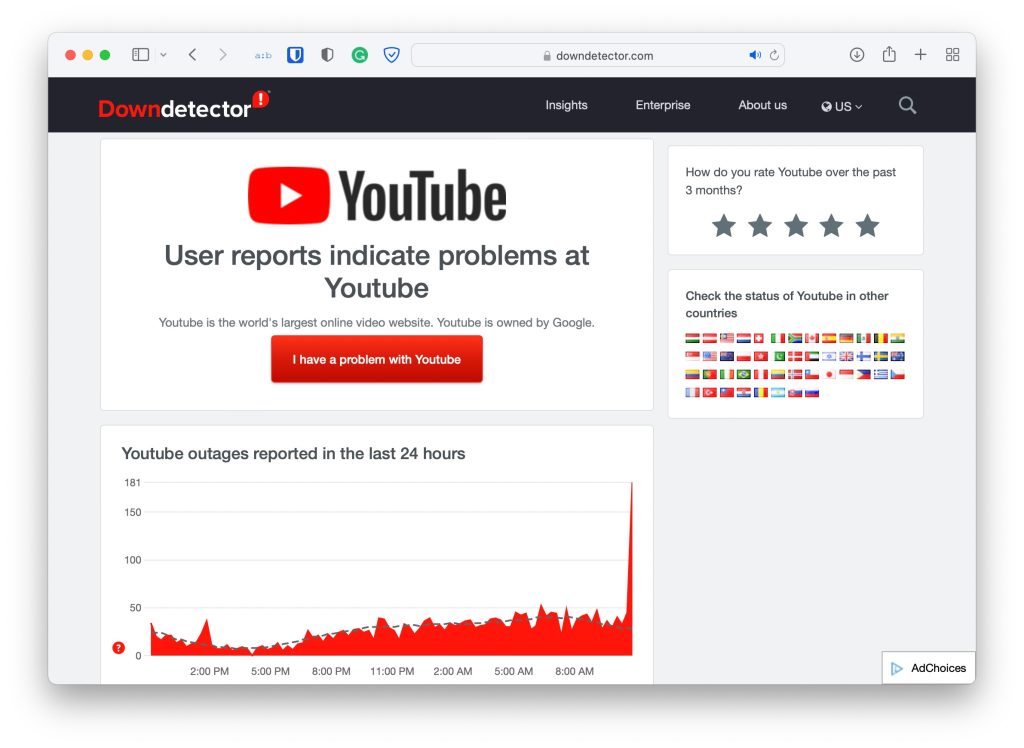Rate Youtube one star

coord(724,226)
